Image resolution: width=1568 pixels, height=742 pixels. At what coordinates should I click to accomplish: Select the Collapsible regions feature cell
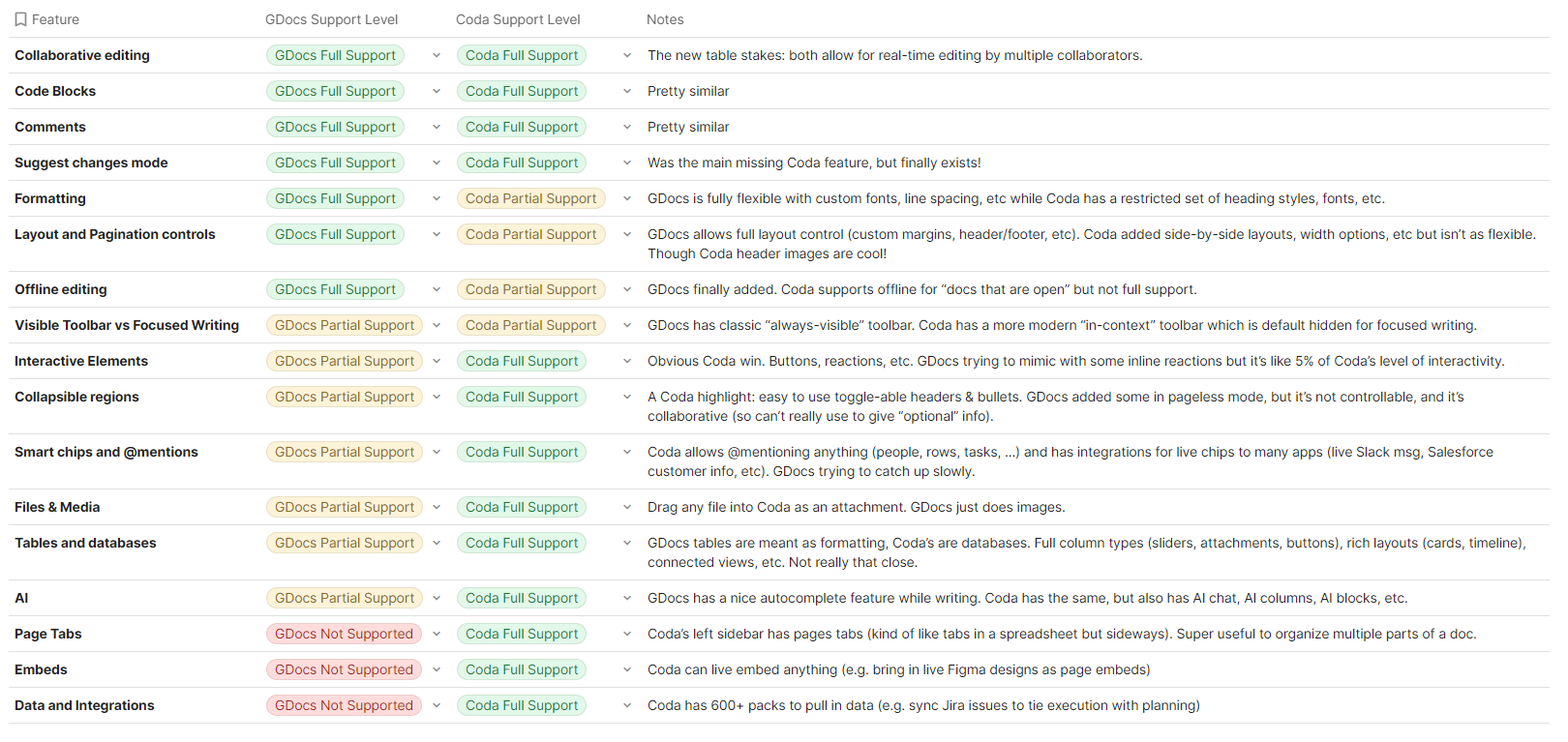click(76, 397)
